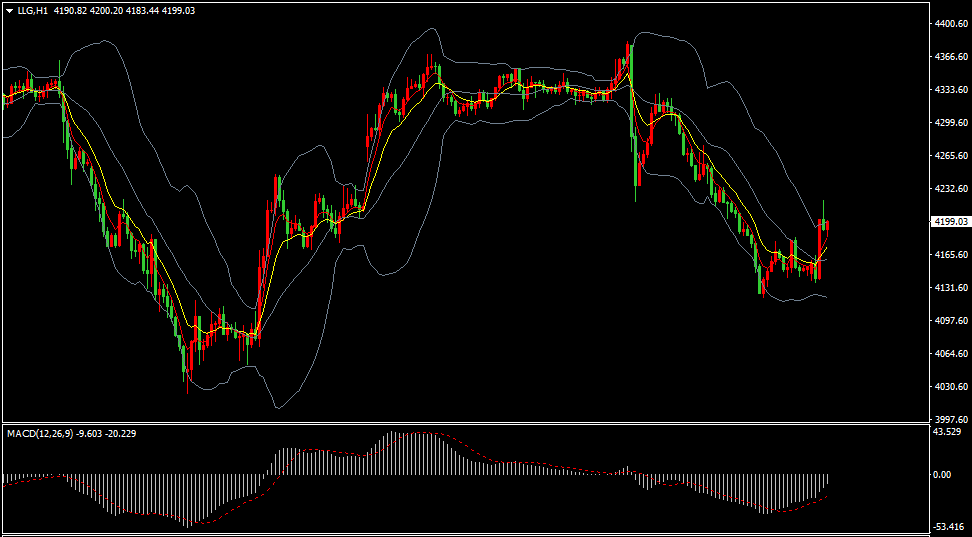Select the lowest candle wick near 4030
Screen dimensions: 972x537
pyautogui.click(x=188, y=379)
